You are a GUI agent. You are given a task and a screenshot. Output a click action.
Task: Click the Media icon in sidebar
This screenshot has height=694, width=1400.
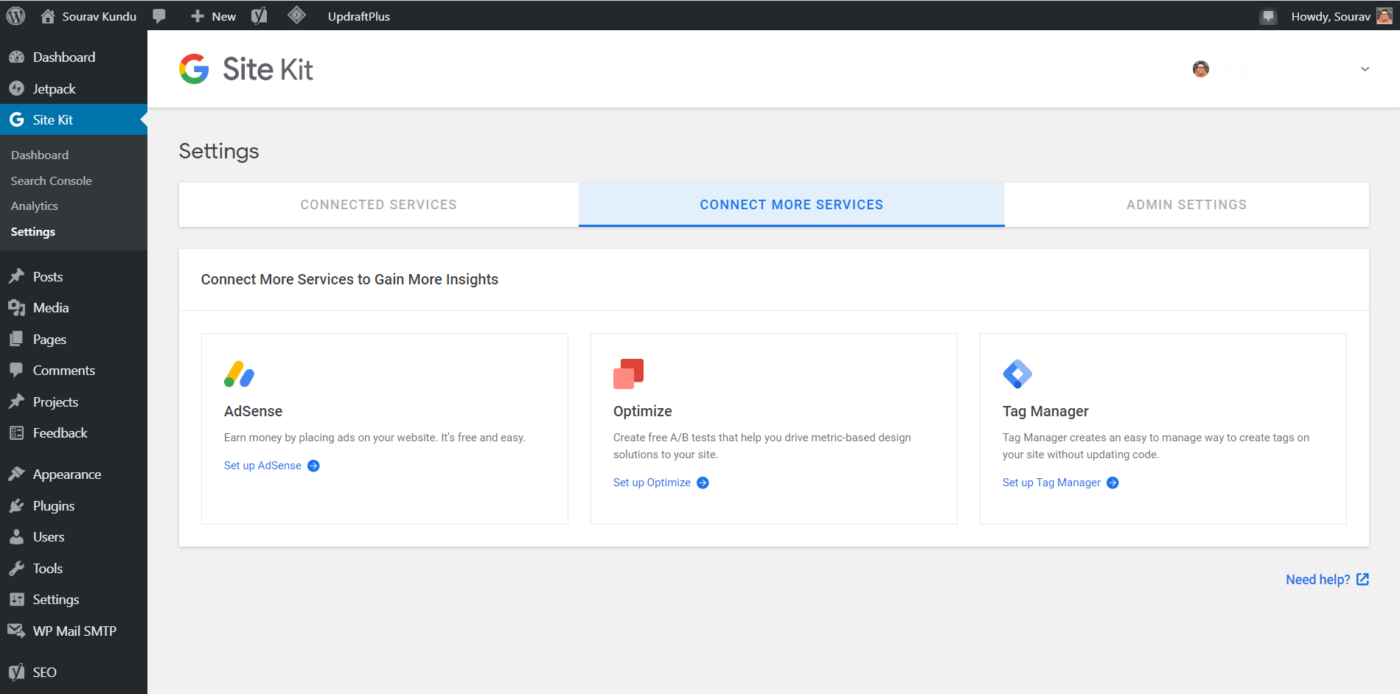point(16,308)
